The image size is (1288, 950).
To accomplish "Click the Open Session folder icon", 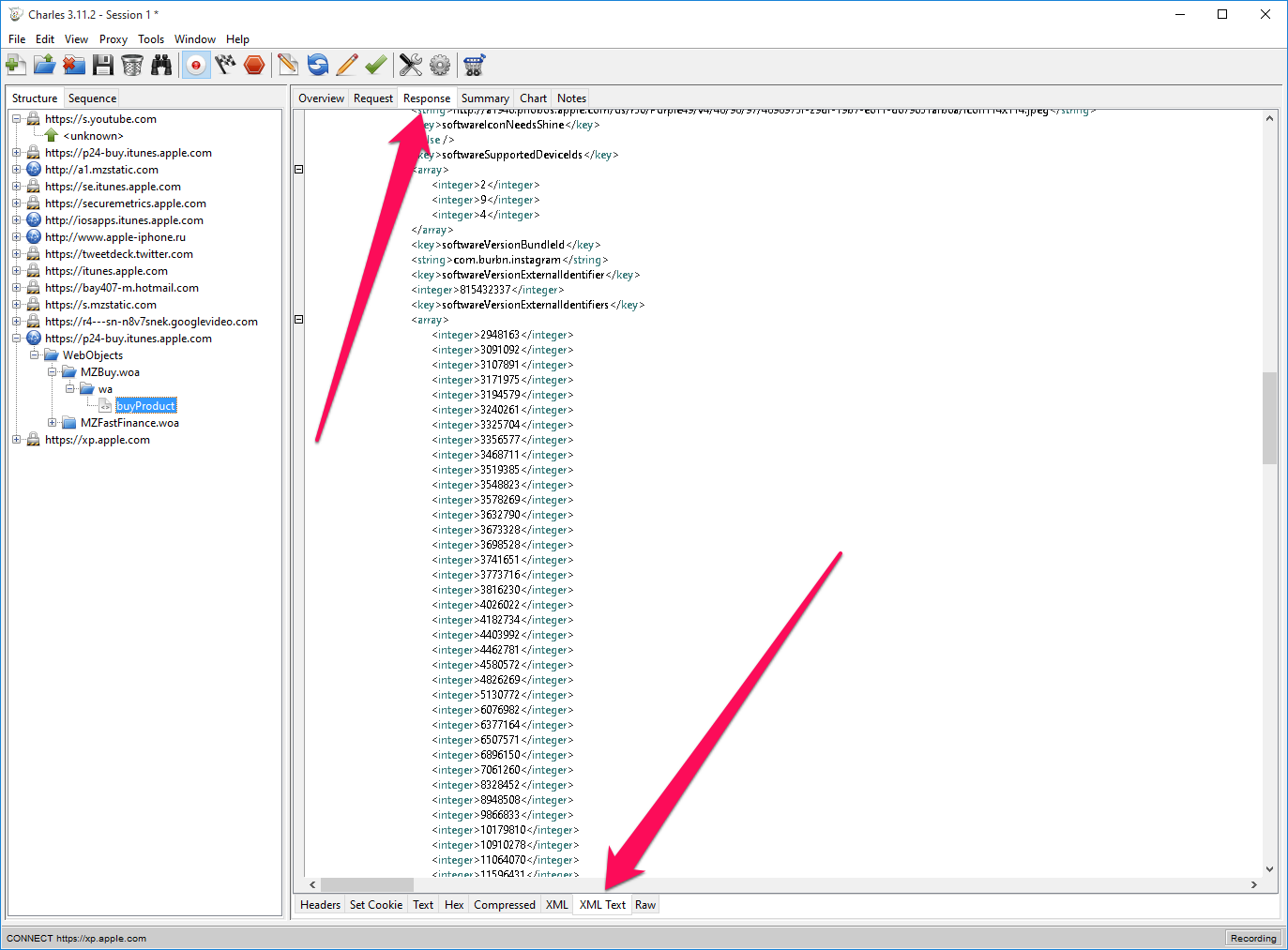I will point(45,65).
